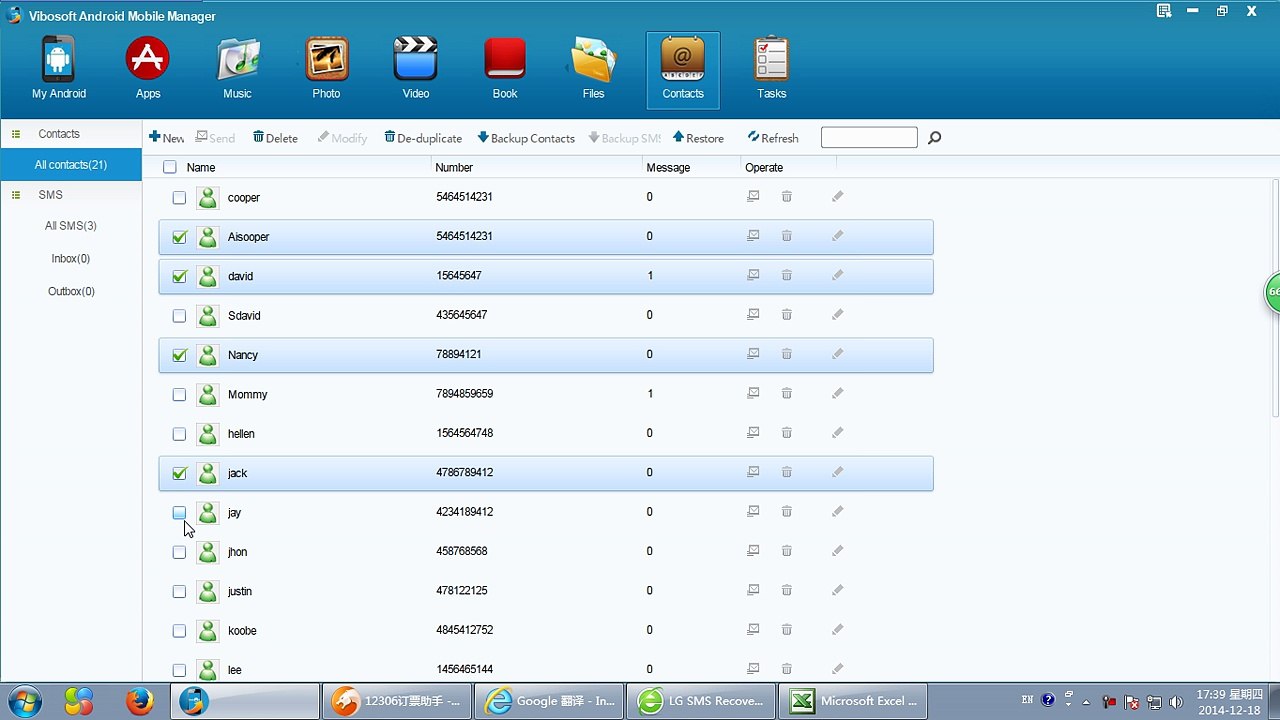
Task: Click the Restore button
Action: click(x=698, y=138)
